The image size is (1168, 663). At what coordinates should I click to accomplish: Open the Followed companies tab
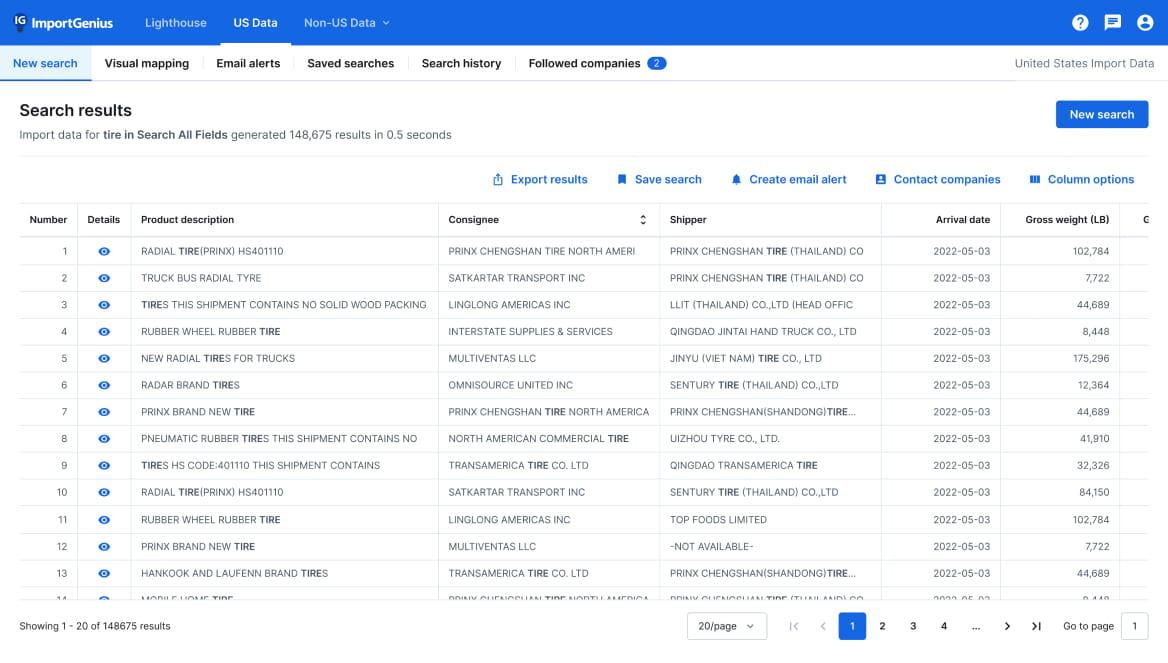[x=586, y=63]
